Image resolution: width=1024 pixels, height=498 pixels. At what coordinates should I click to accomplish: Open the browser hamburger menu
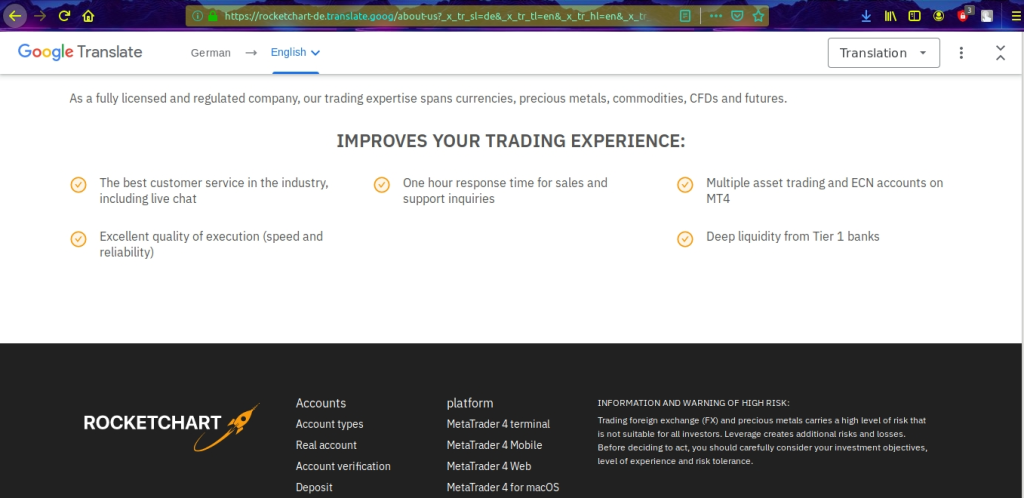click(1015, 16)
